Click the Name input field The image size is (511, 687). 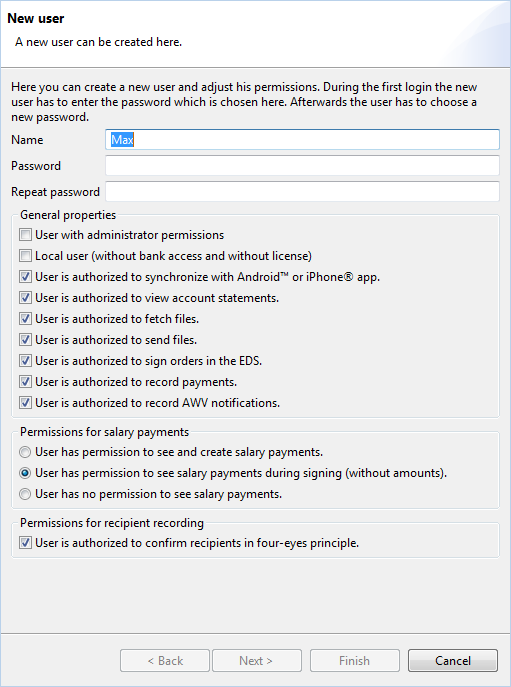pyautogui.click(x=302, y=140)
